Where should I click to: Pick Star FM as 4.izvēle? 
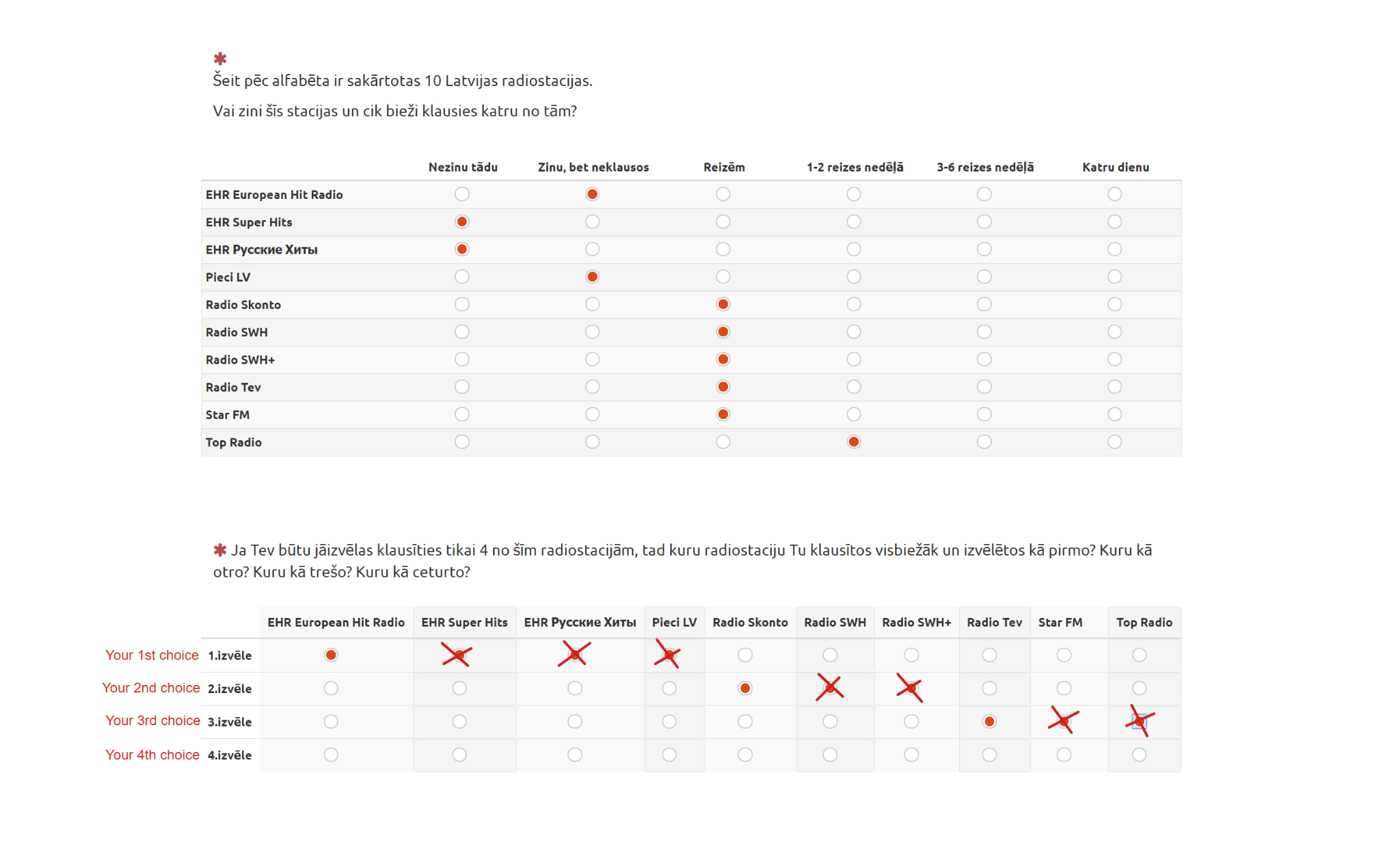click(x=1064, y=755)
